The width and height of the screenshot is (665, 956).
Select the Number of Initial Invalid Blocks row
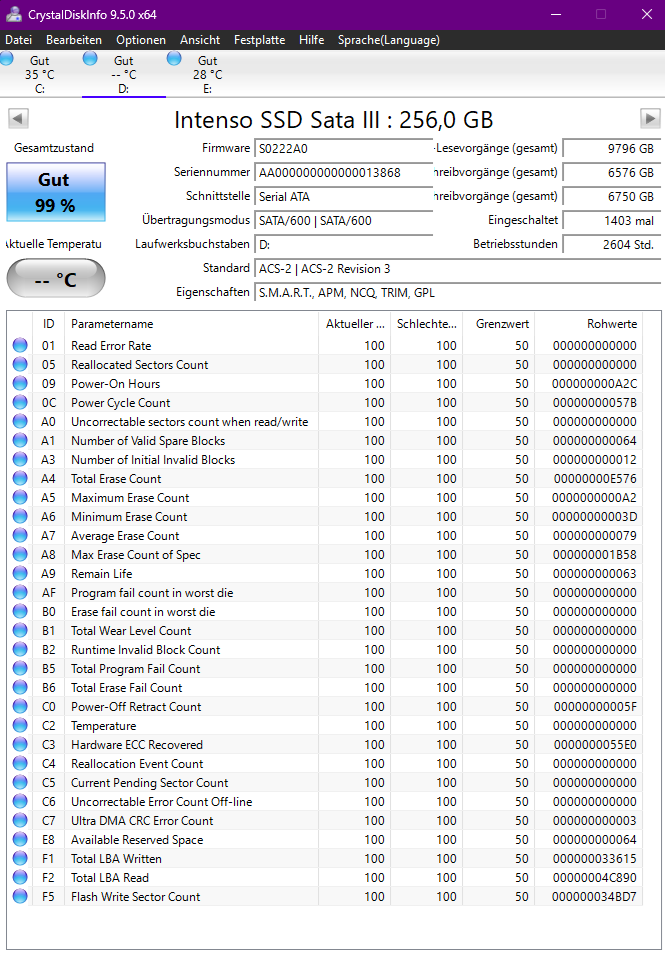(x=325, y=459)
